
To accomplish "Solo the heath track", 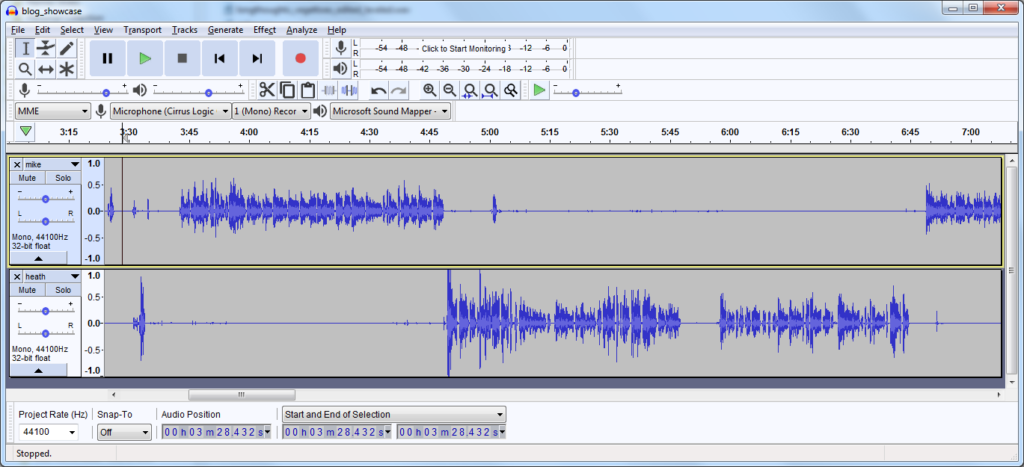I will tap(63, 289).
